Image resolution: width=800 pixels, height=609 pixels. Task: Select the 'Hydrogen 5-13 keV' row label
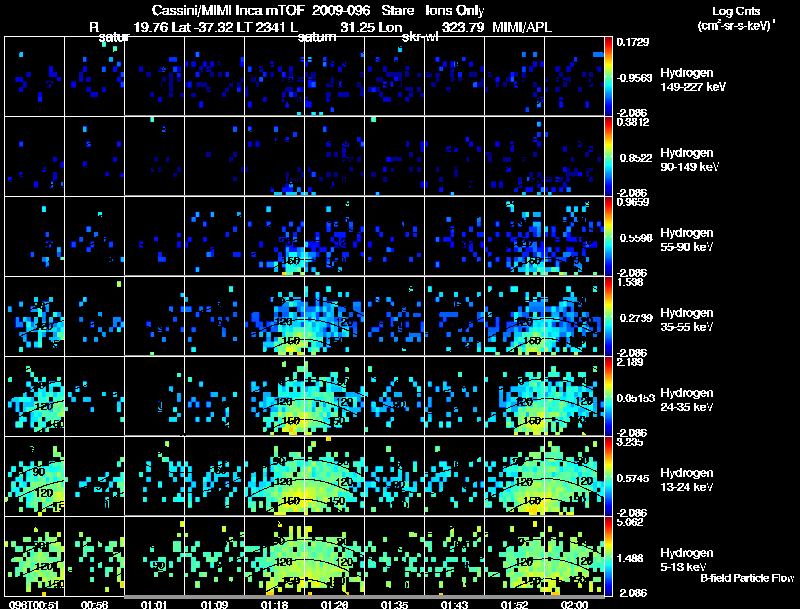coord(687,560)
